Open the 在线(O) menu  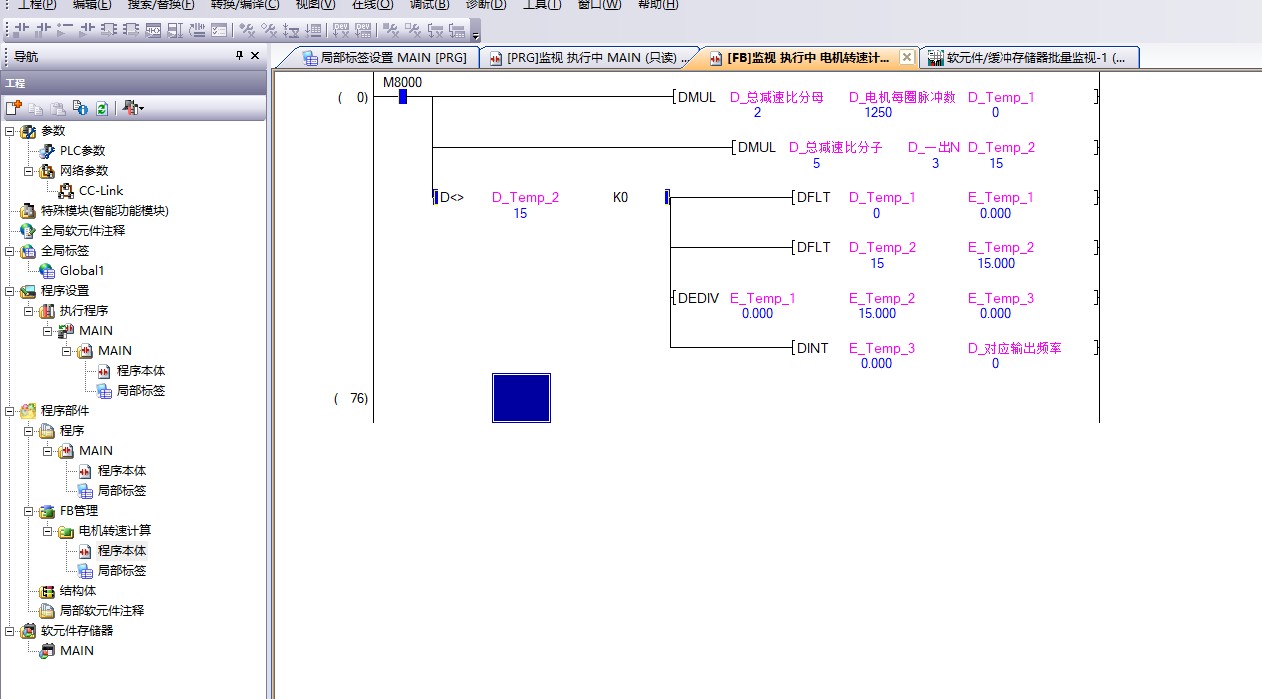pyautogui.click(x=371, y=5)
